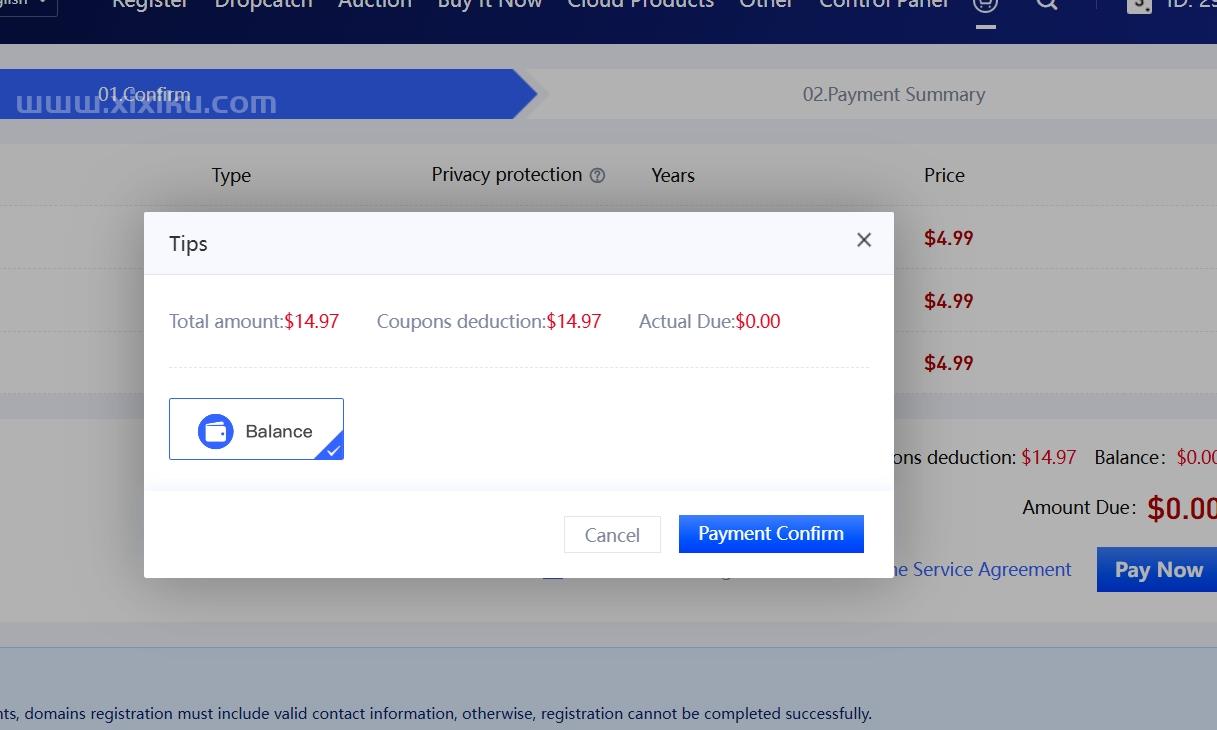Image resolution: width=1217 pixels, height=730 pixels.
Task: Open the Buy It Now menu
Action: (x=490, y=4)
